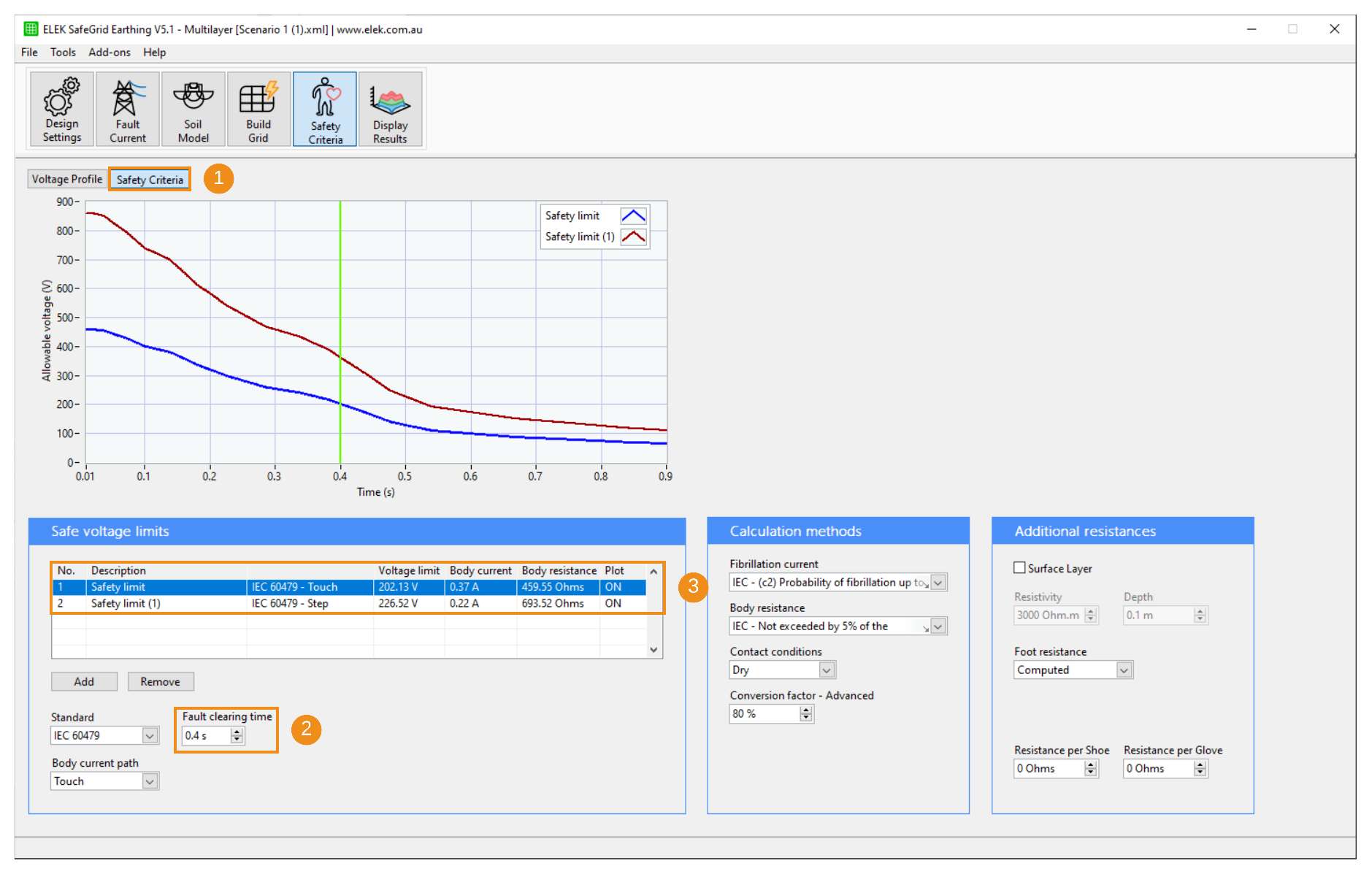The image size is (1372, 874).
Task: Open Design Settings
Action: pyautogui.click(x=61, y=108)
